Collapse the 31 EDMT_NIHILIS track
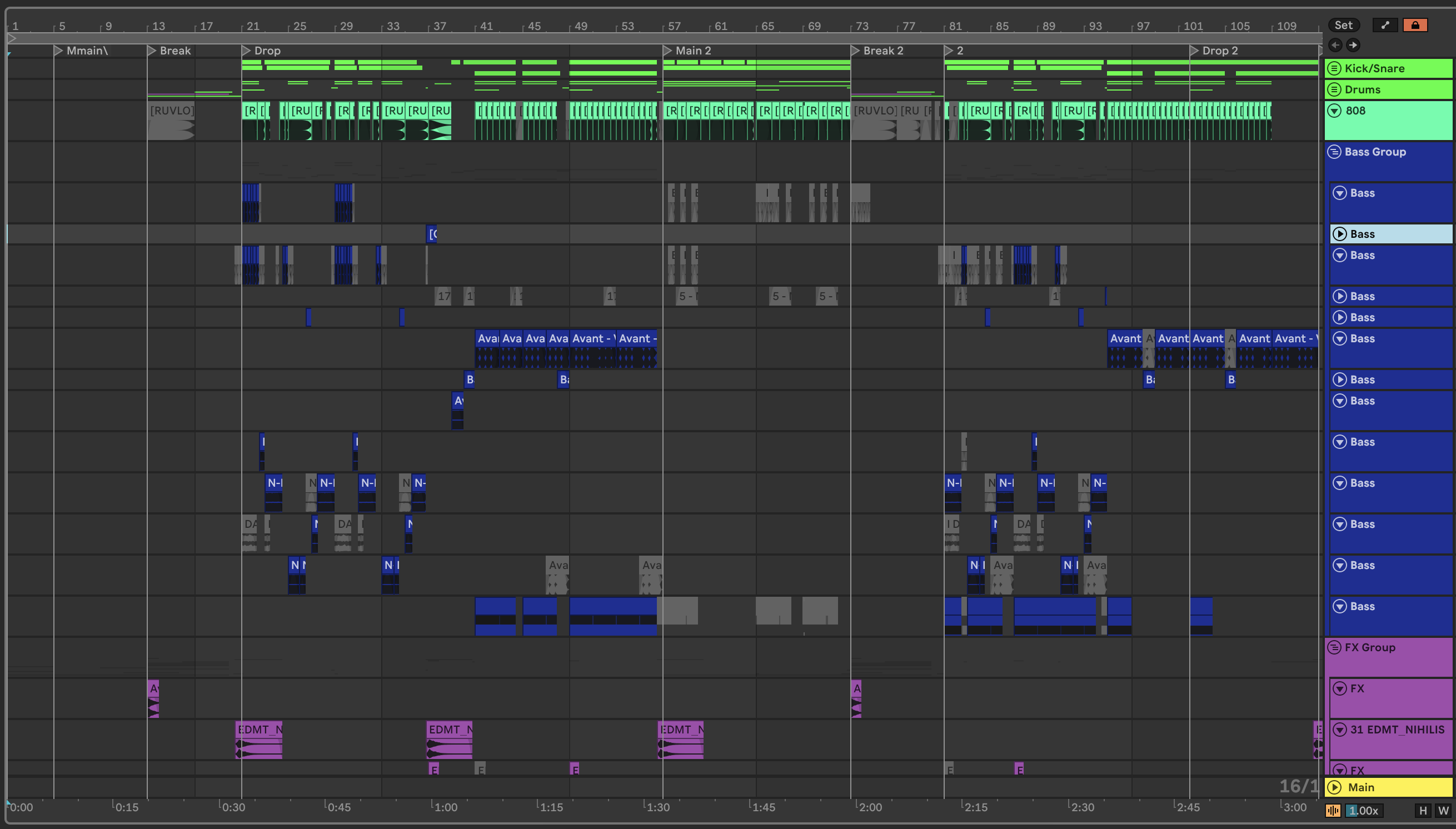The image size is (1456, 829). 1340,730
